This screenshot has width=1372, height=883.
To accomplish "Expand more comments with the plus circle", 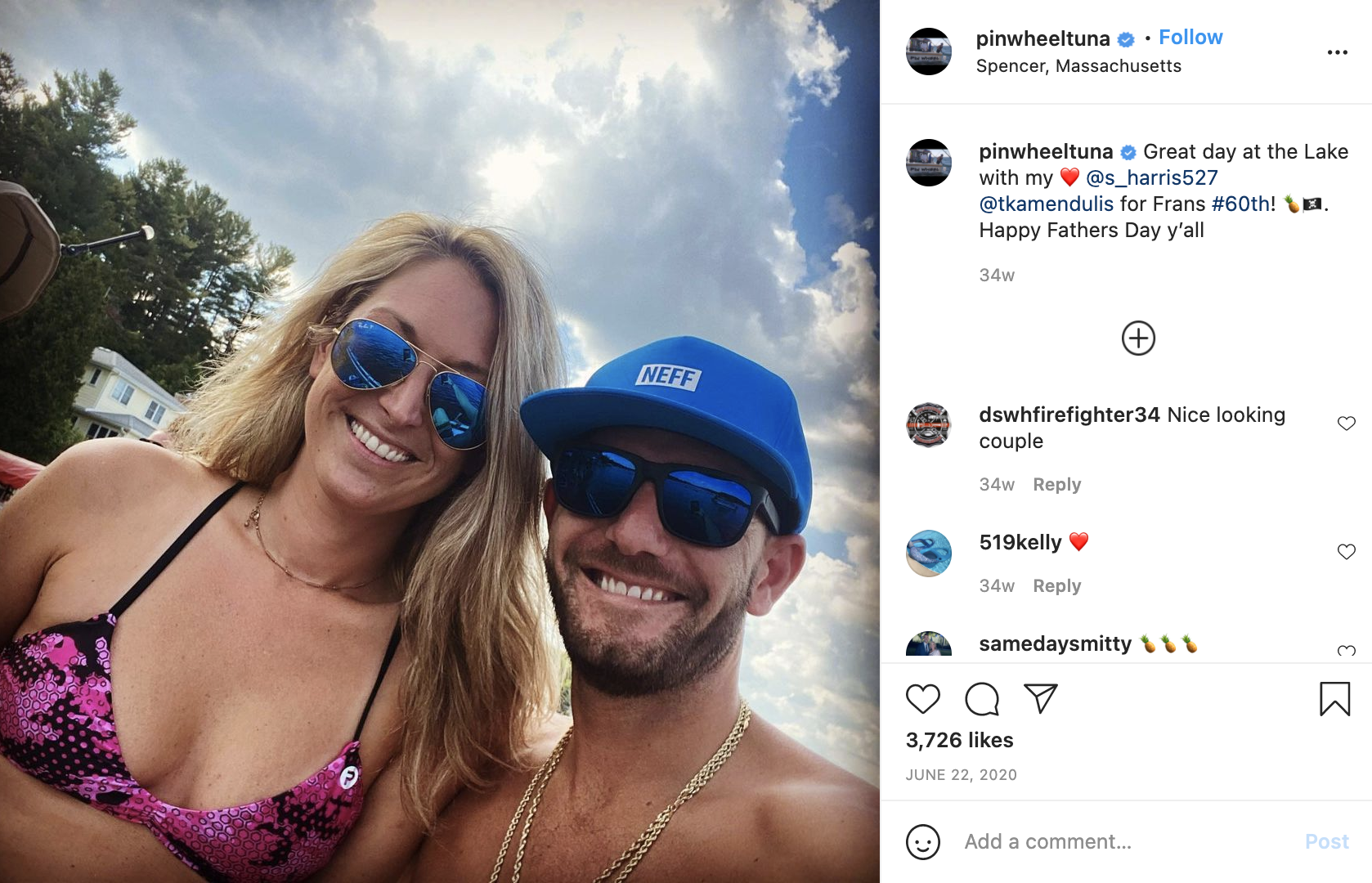I will coord(1138,338).
